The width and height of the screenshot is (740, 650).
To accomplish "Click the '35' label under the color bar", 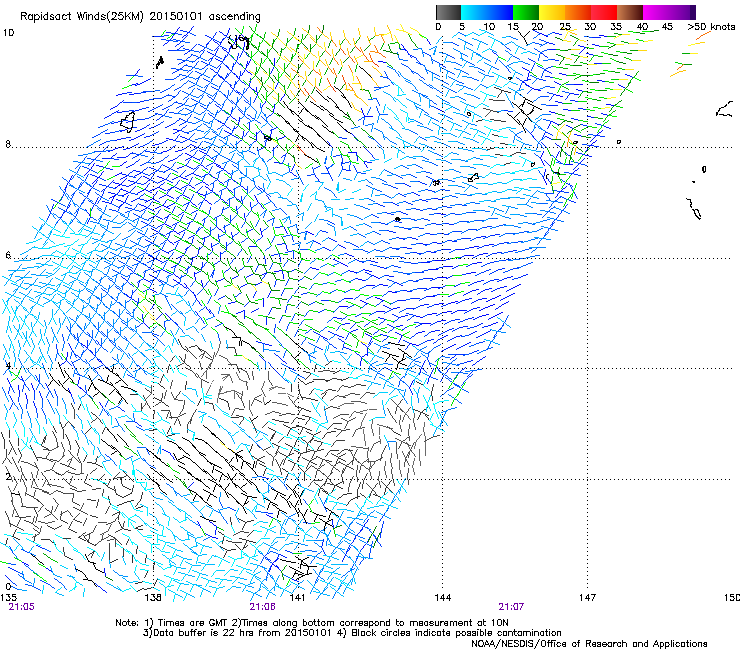I will coord(616,27).
